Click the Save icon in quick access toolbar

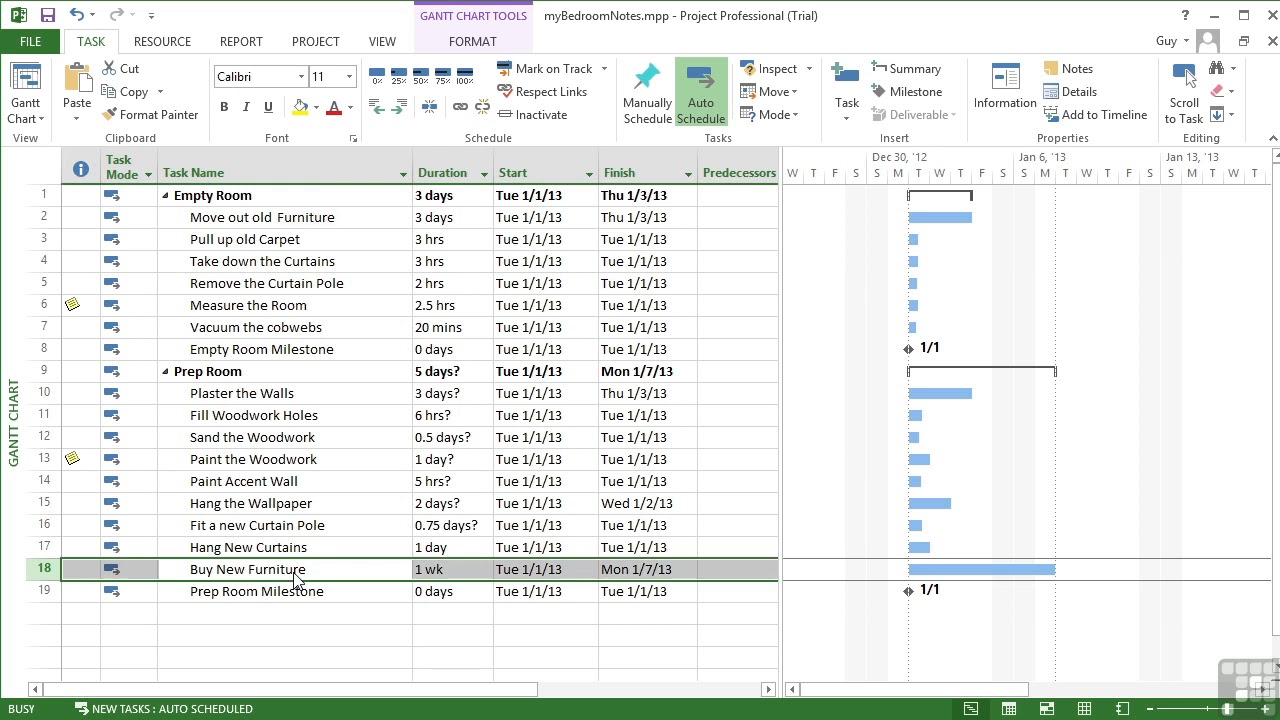(47, 15)
